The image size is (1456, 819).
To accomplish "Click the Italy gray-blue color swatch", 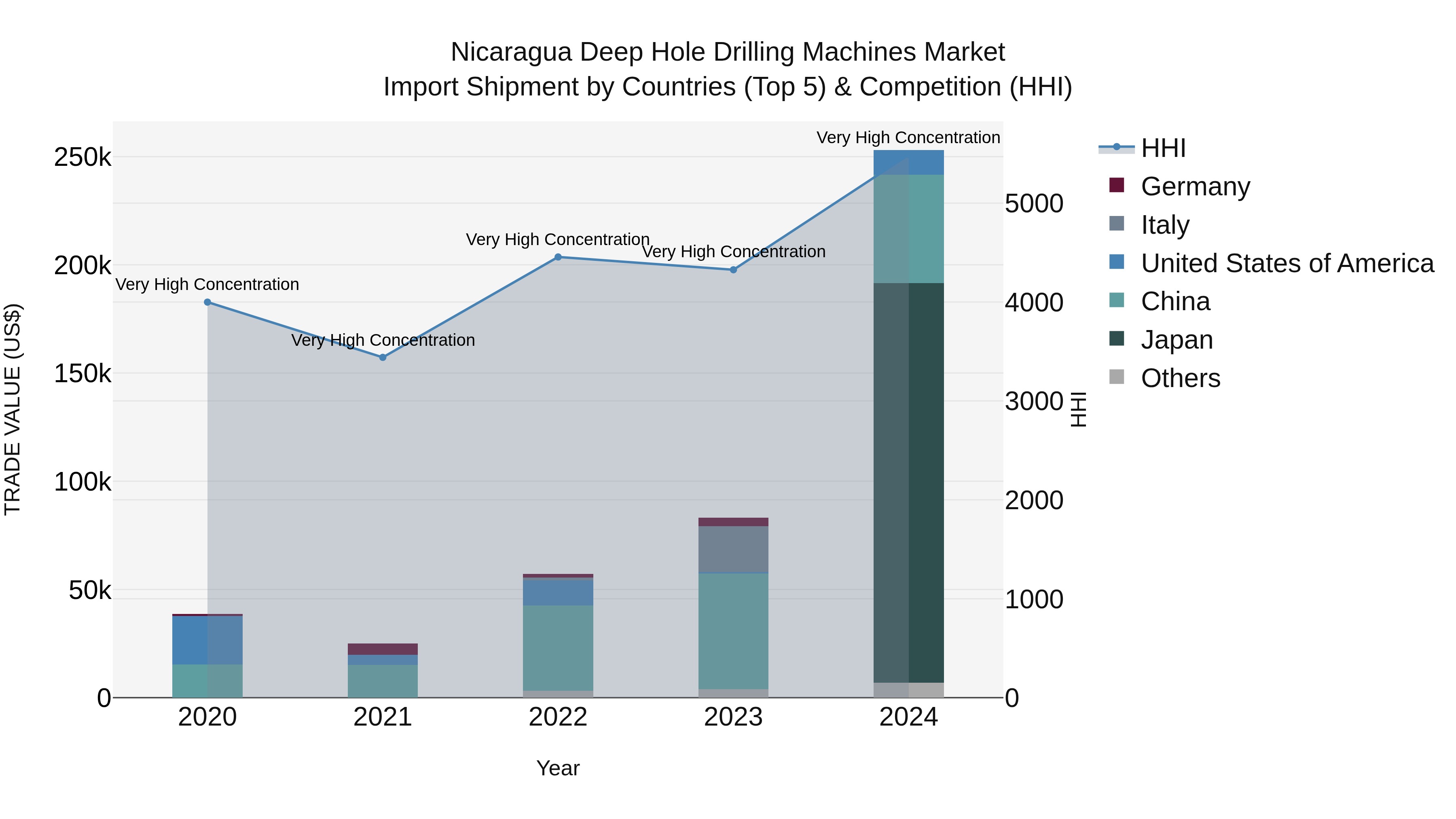I will pos(1117,223).
